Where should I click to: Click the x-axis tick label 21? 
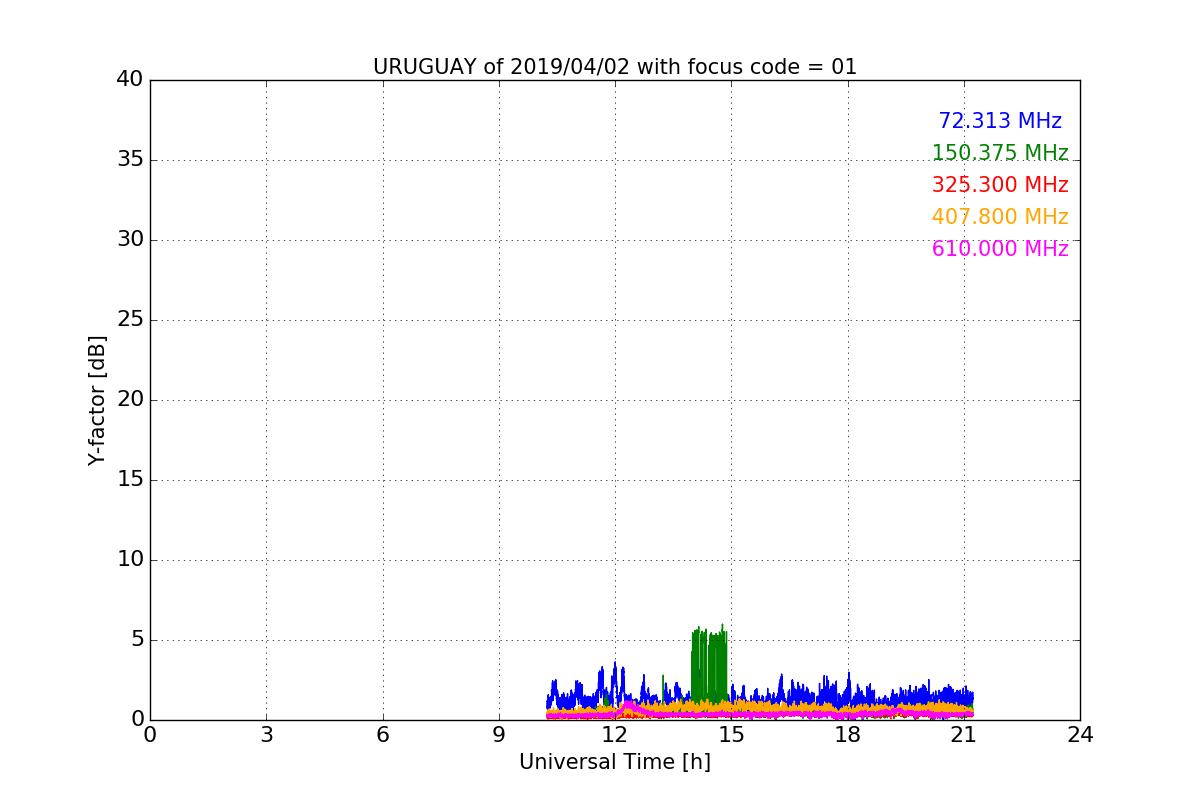click(964, 735)
